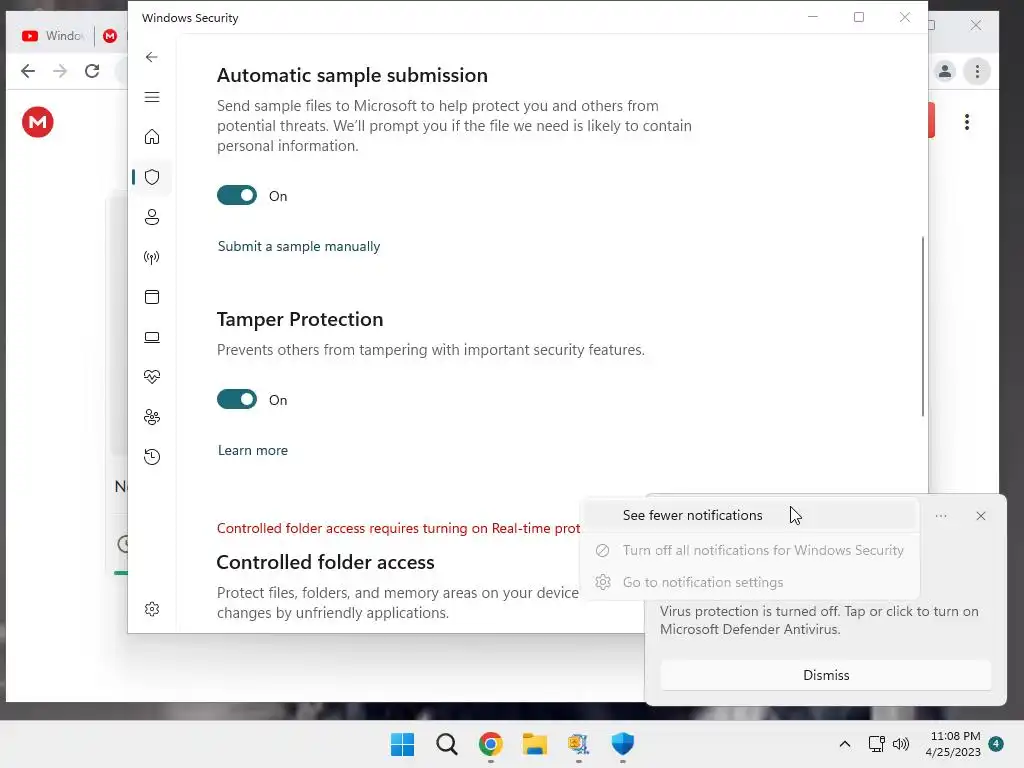Screen dimensions: 1024x768
Task: Dismiss the virus protection notification
Action: [825, 675]
